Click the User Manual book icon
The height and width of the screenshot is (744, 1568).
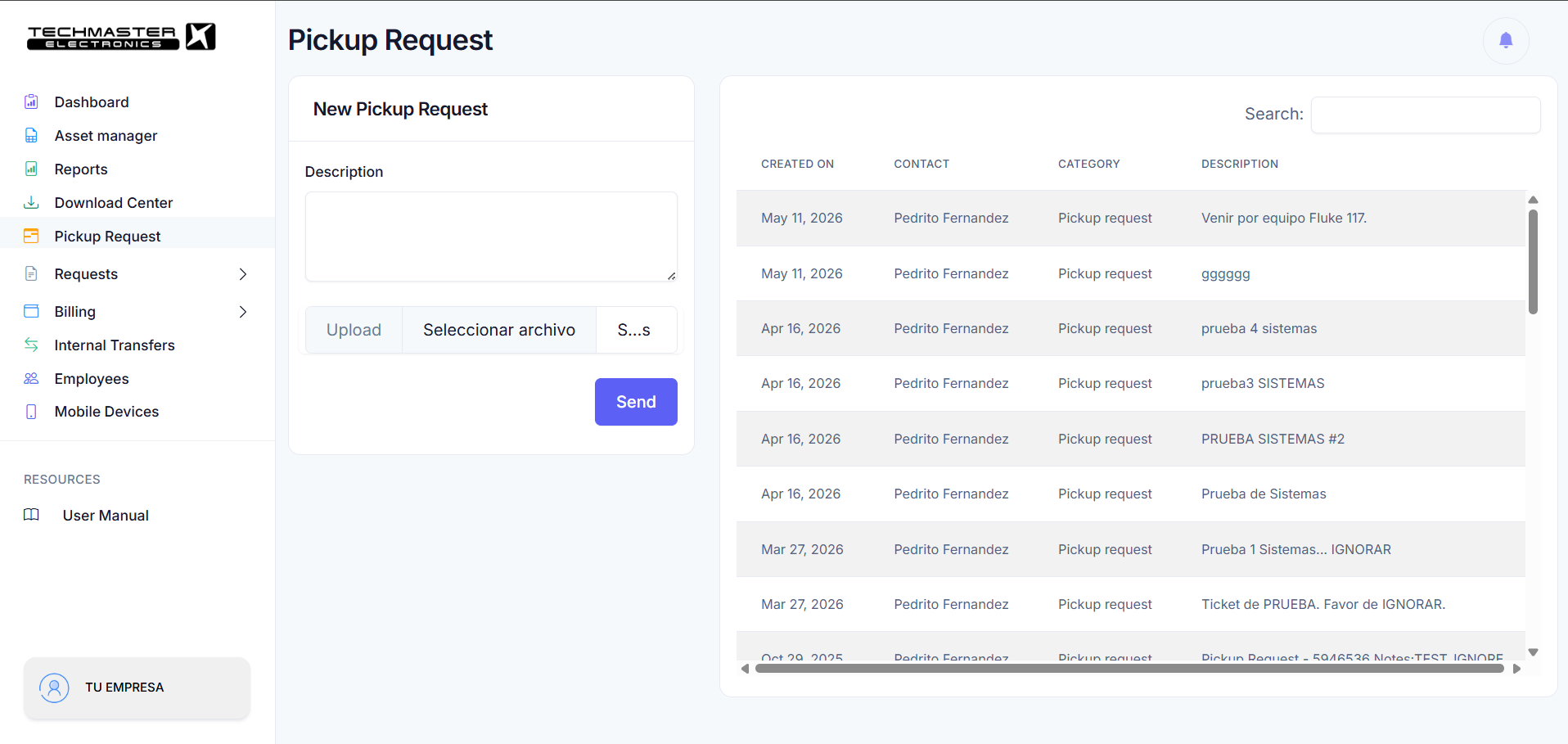tap(31, 515)
